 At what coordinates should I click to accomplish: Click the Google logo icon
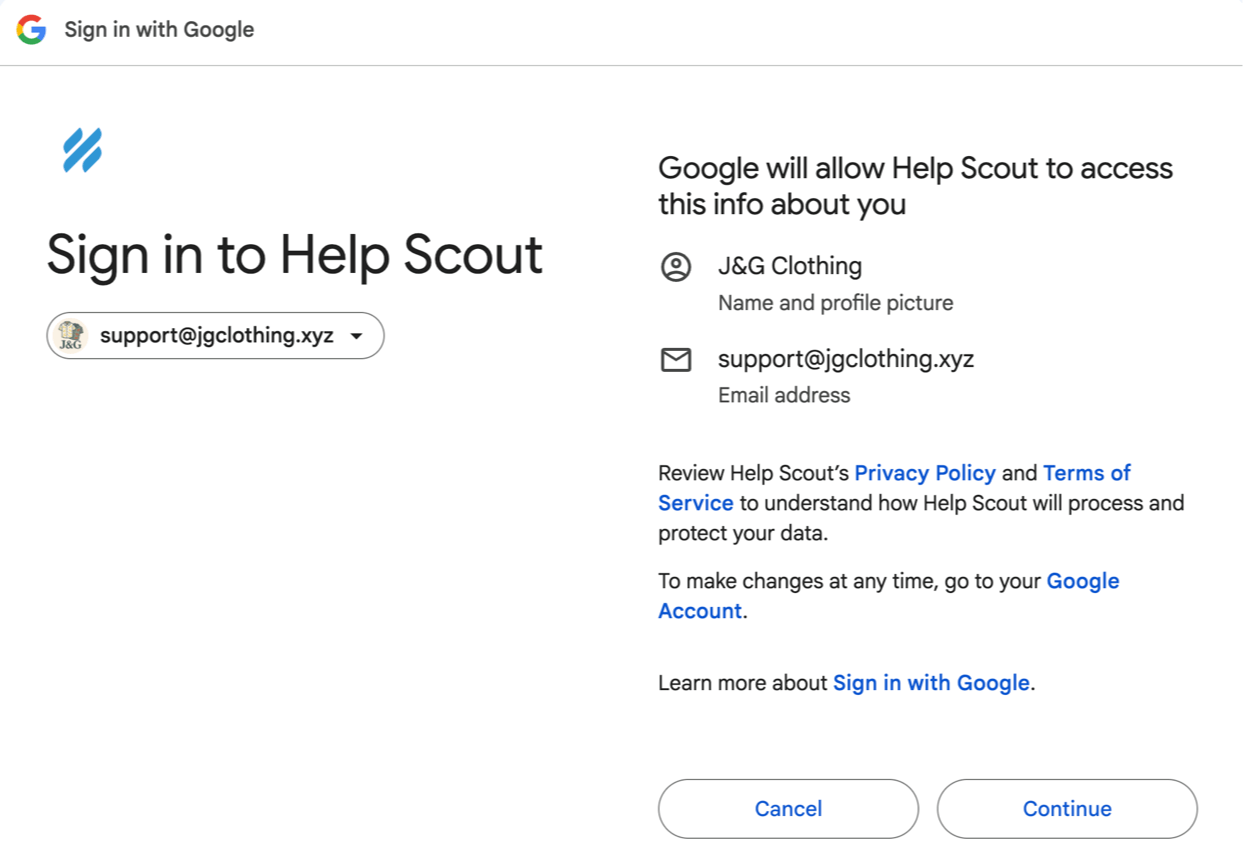(x=31, y=30)
